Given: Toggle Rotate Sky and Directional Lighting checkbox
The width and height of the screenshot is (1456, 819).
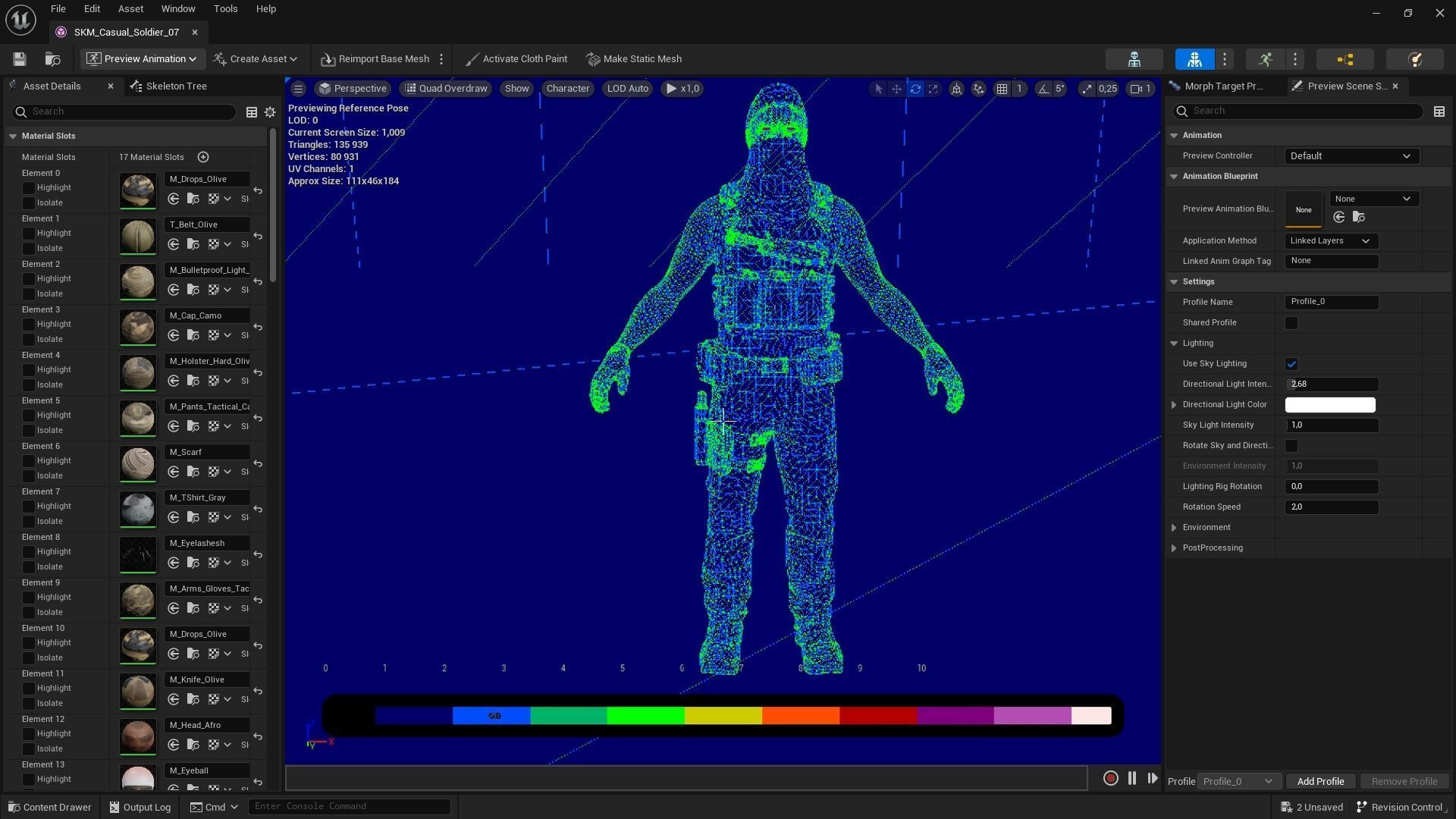Looking at the screenshot, I should click(1291, 446).
